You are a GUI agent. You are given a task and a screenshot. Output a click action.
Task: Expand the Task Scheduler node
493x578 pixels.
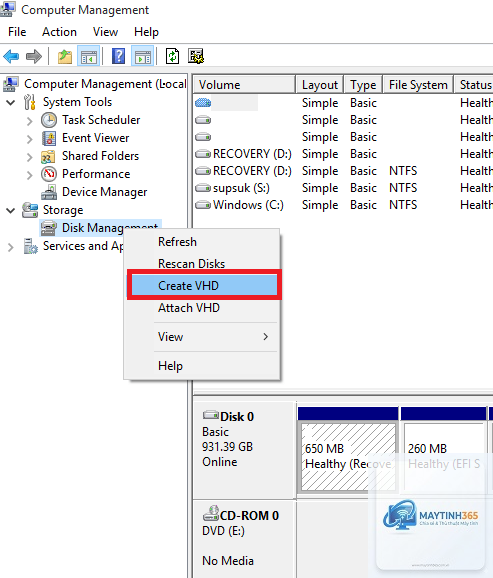[30, 121]
